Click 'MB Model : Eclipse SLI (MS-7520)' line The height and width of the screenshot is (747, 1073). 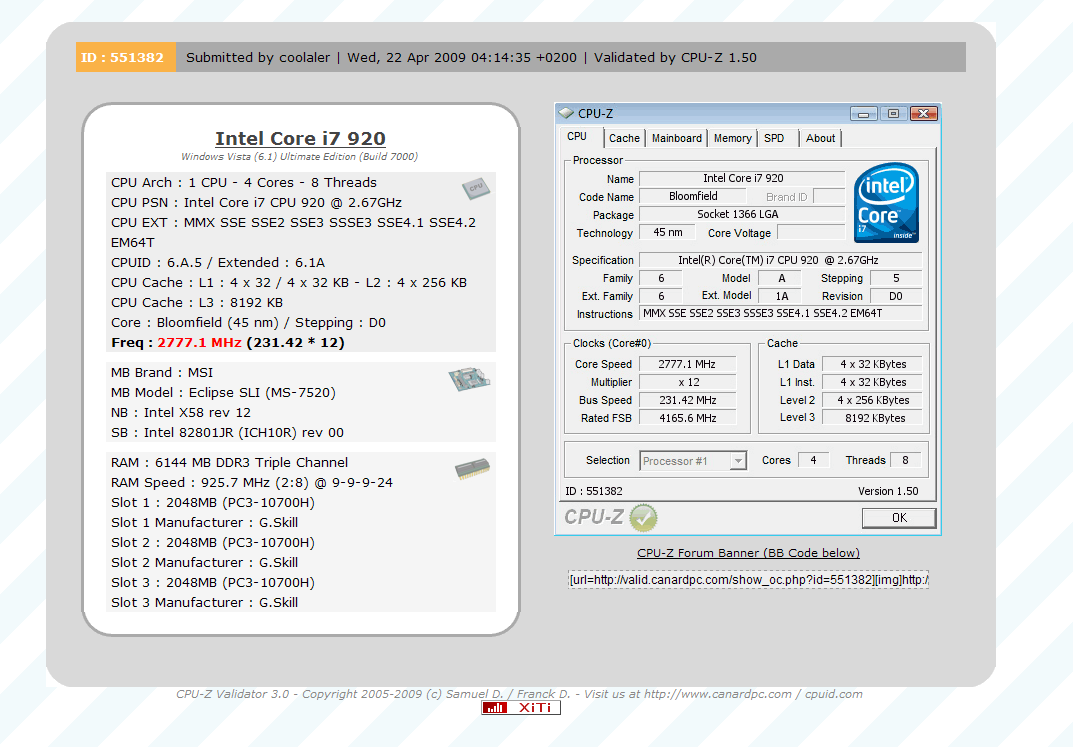coord(223,393)
